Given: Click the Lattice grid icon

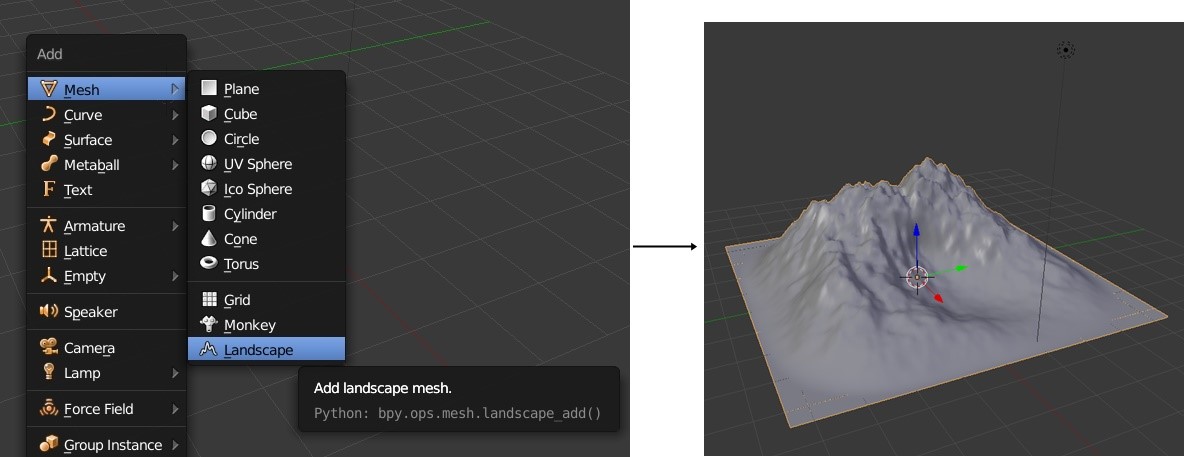Looking at the screenshot, I should point(49,250).
